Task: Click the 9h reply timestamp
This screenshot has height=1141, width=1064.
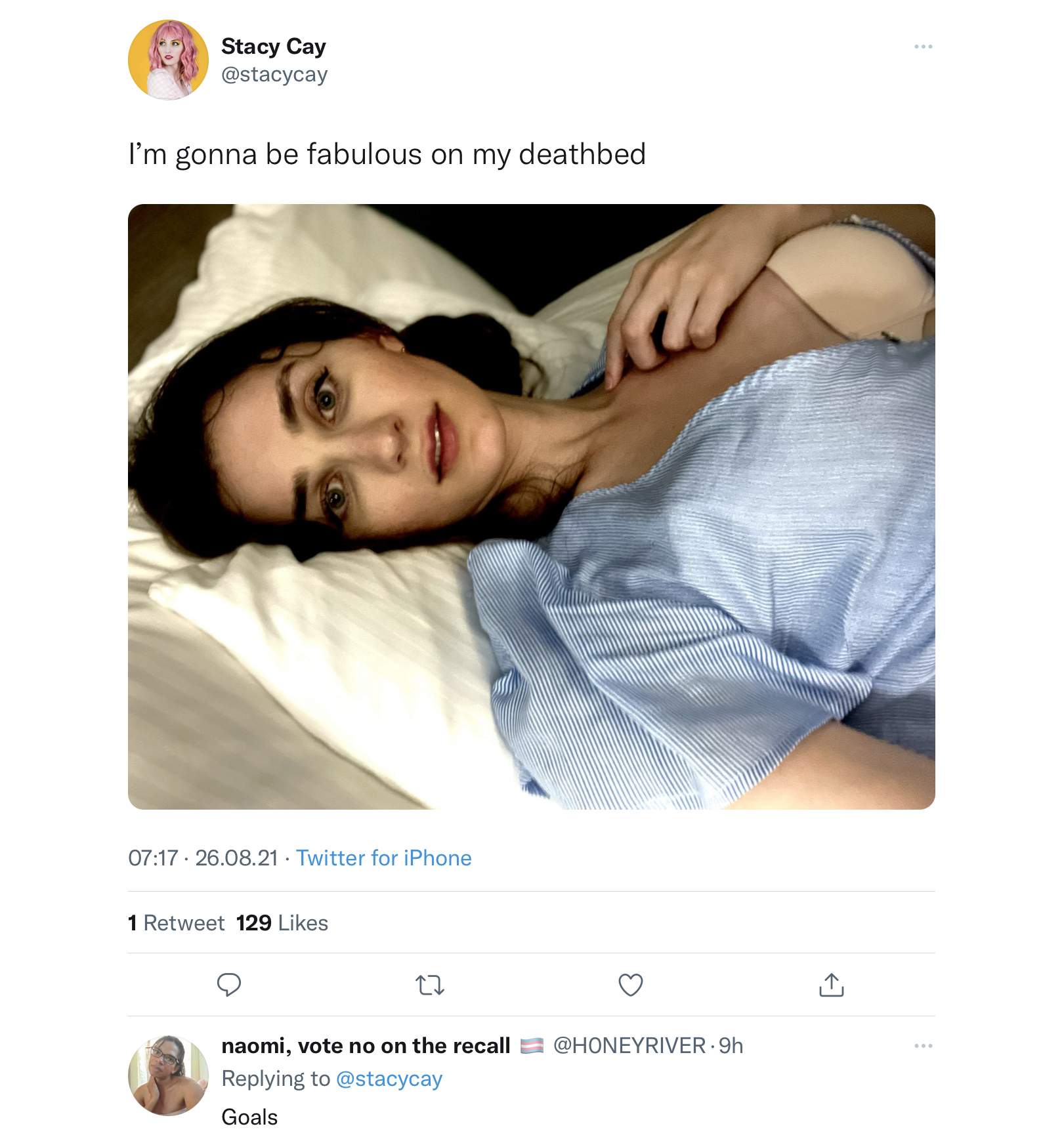Action: (731, 1046)
